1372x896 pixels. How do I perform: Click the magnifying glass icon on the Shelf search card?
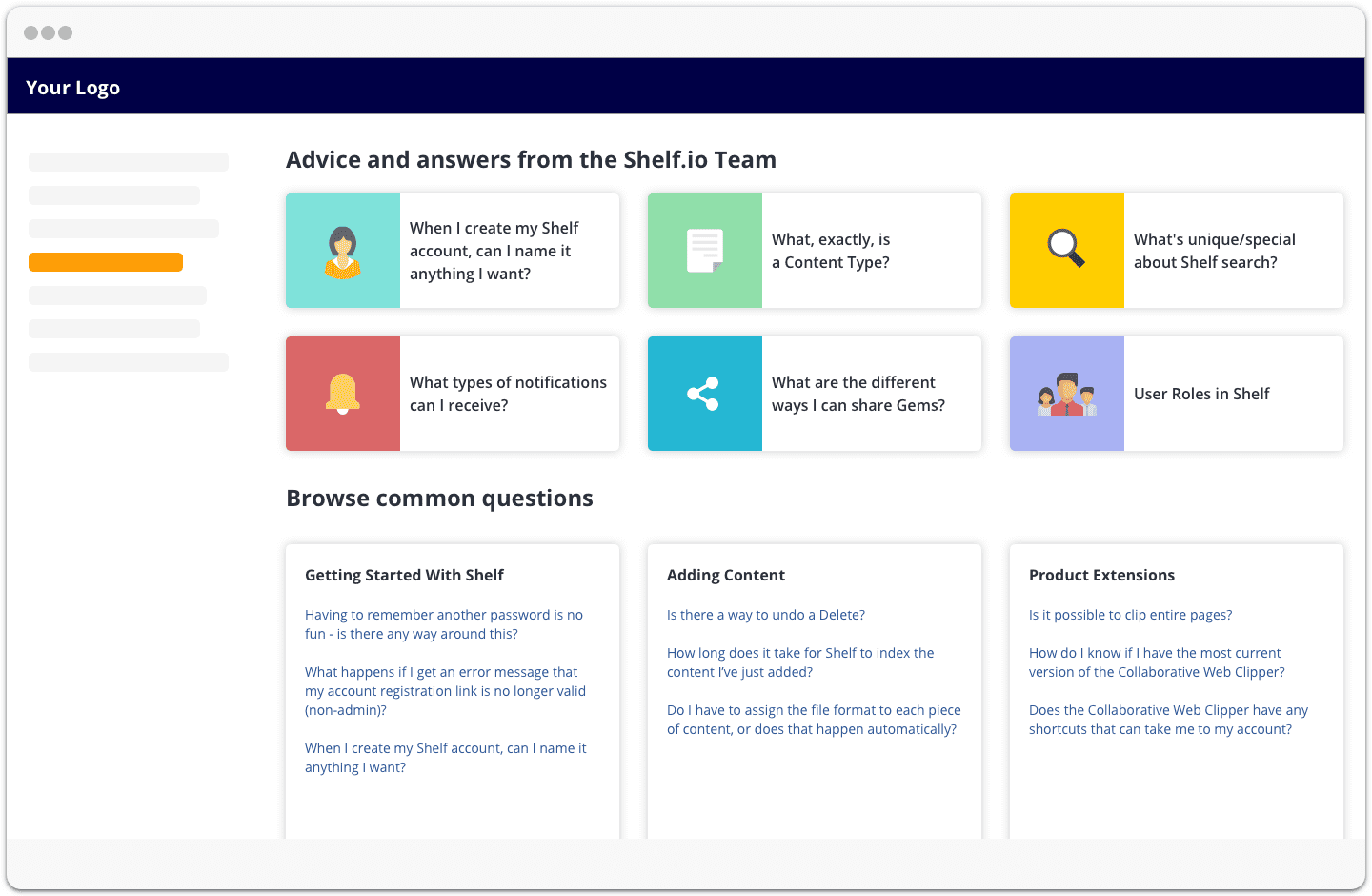[1066, 248]
